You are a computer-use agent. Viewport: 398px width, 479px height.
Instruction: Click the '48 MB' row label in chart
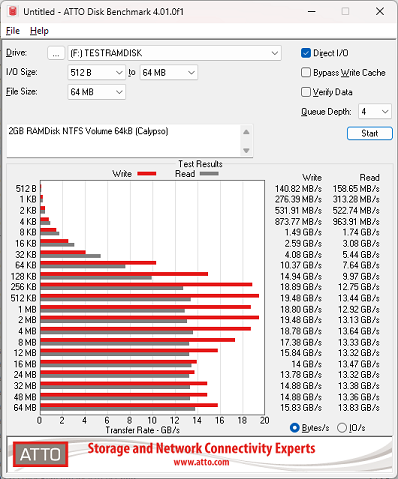point(25,397)
